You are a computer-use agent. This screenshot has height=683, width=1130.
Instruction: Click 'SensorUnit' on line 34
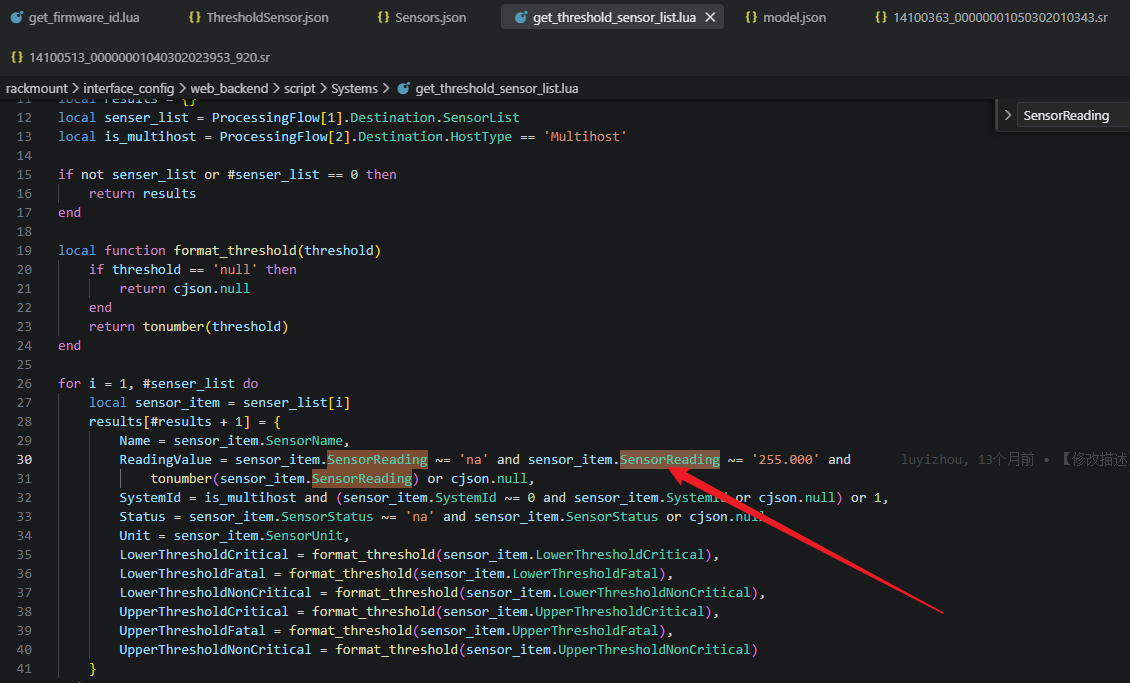(304, 536)
